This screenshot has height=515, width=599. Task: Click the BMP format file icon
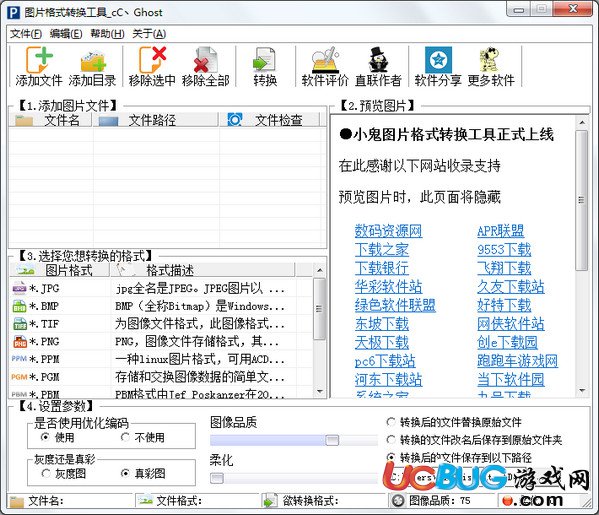coord(19,306)
